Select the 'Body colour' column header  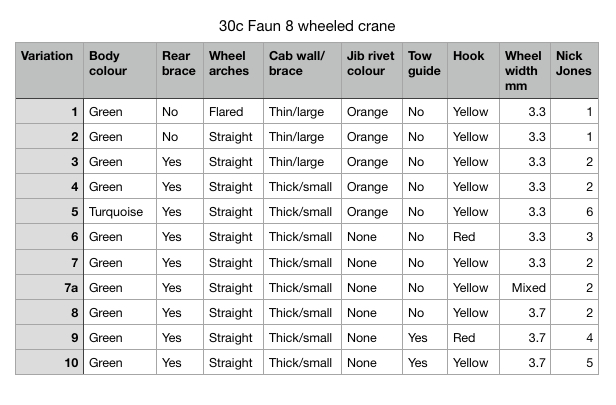(x=120, y=70)
